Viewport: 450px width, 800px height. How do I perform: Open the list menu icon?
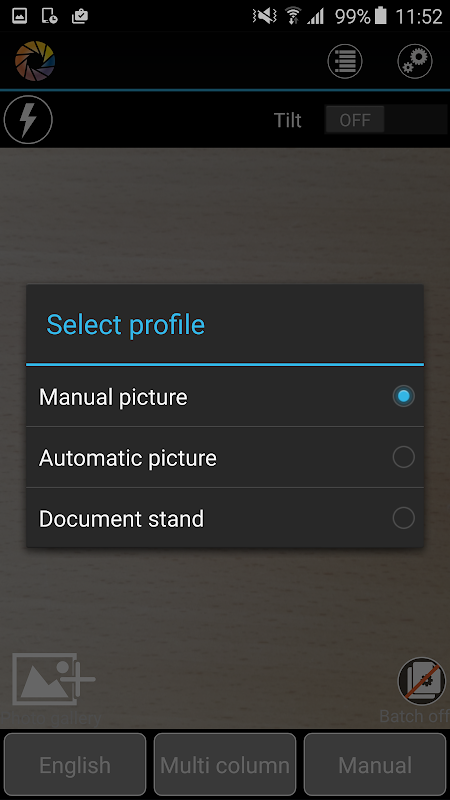pyautogui.click(x=345, y=61)
